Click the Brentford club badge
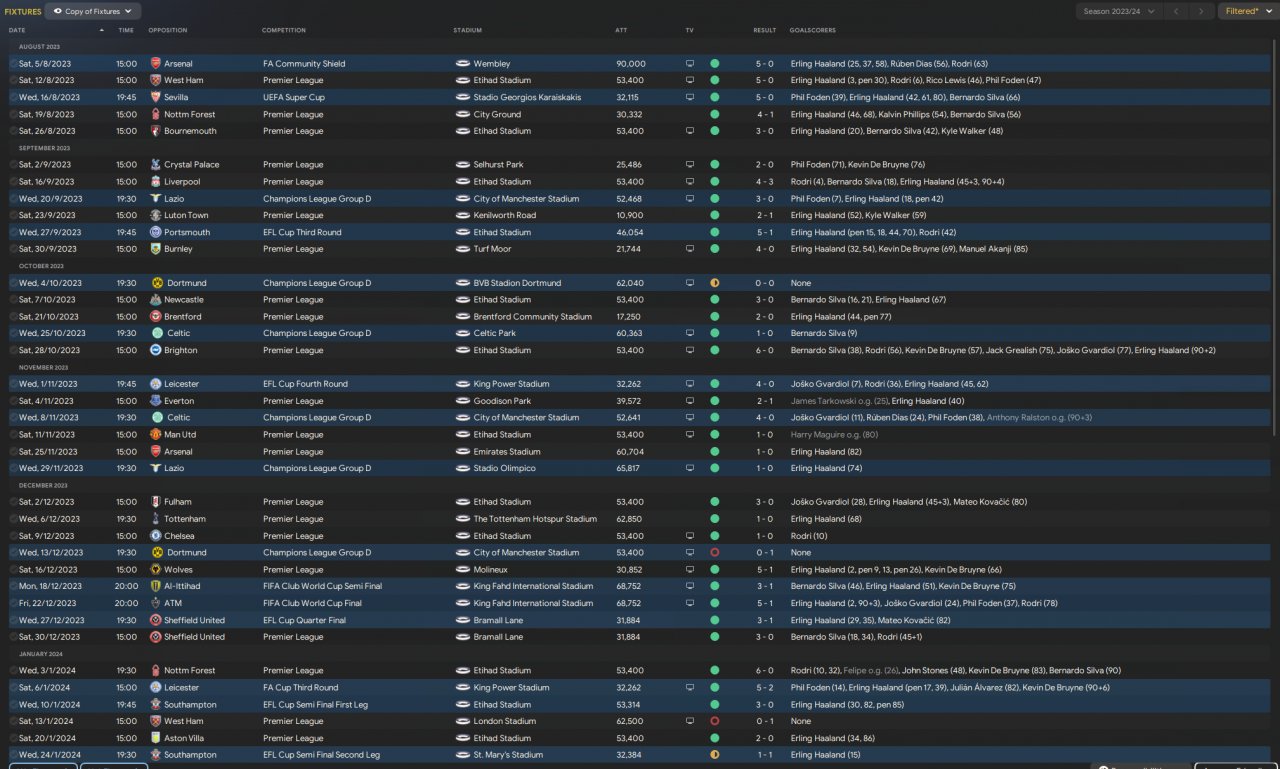Image resolution: width=1280 pixels, height=769 pixels. (155, 317)
